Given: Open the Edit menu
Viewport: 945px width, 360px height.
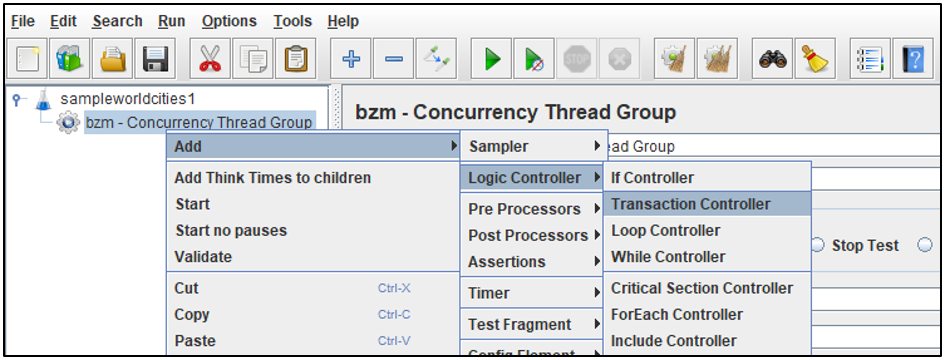Looking at the screenshot, I should [x=63, y=21].
